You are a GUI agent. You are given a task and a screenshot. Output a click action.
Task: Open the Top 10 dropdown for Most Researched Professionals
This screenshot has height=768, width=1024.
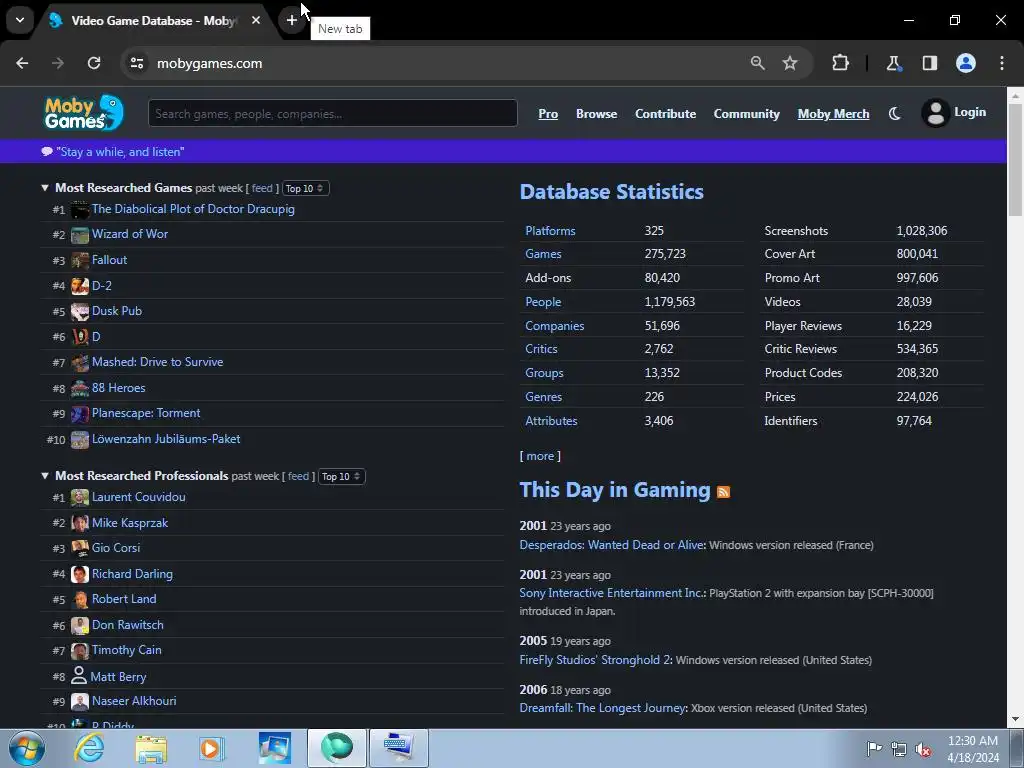[342, 476]
